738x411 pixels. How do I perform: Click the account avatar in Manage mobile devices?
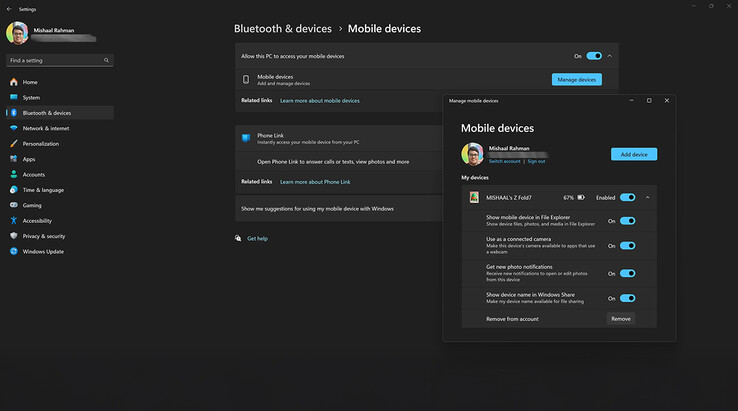pyautogui.click(x=473, y=154)
